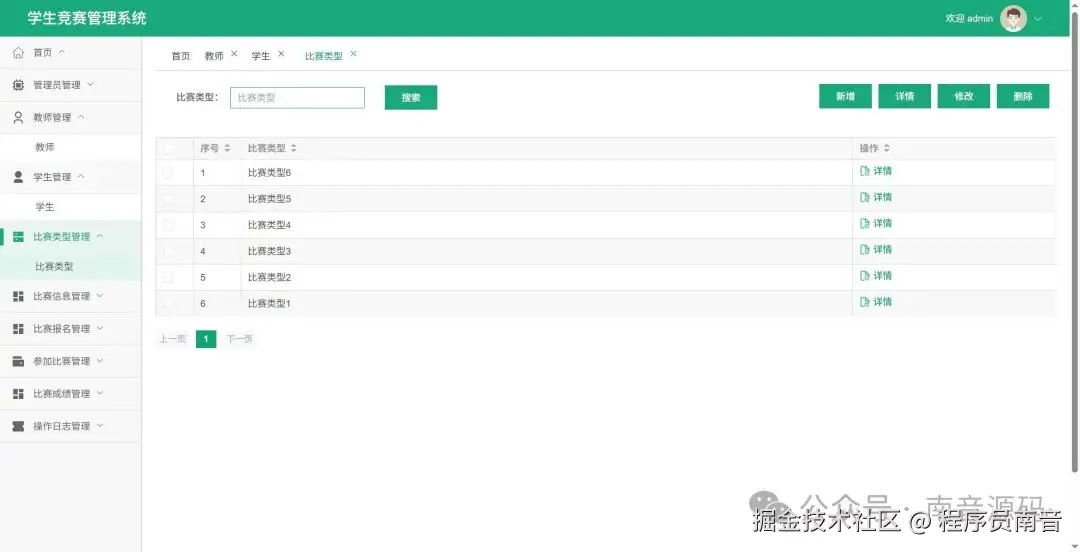Click the 操作日志管理 ticket icon
The width and height of the screenshot is (1080, 552).
(19, 426)
